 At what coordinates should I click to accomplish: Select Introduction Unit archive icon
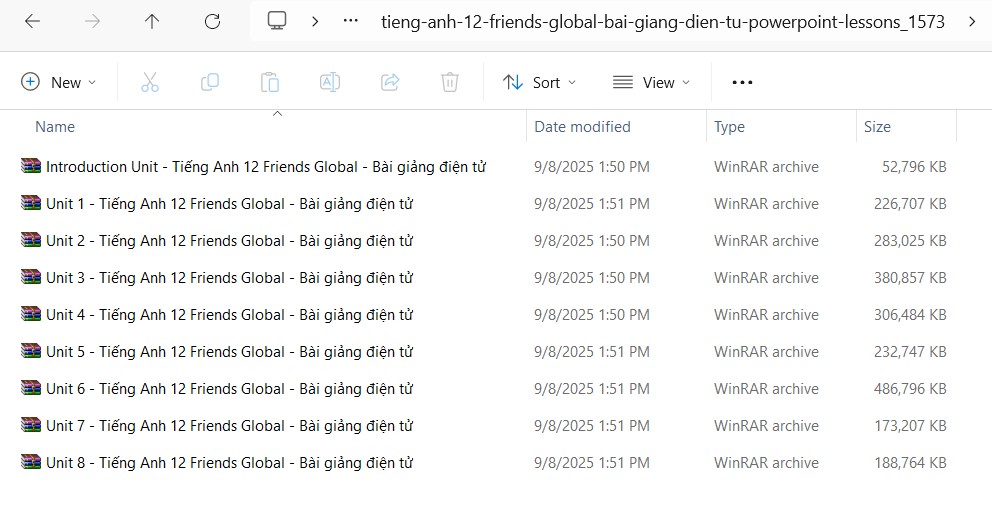[x=31, y=166]
